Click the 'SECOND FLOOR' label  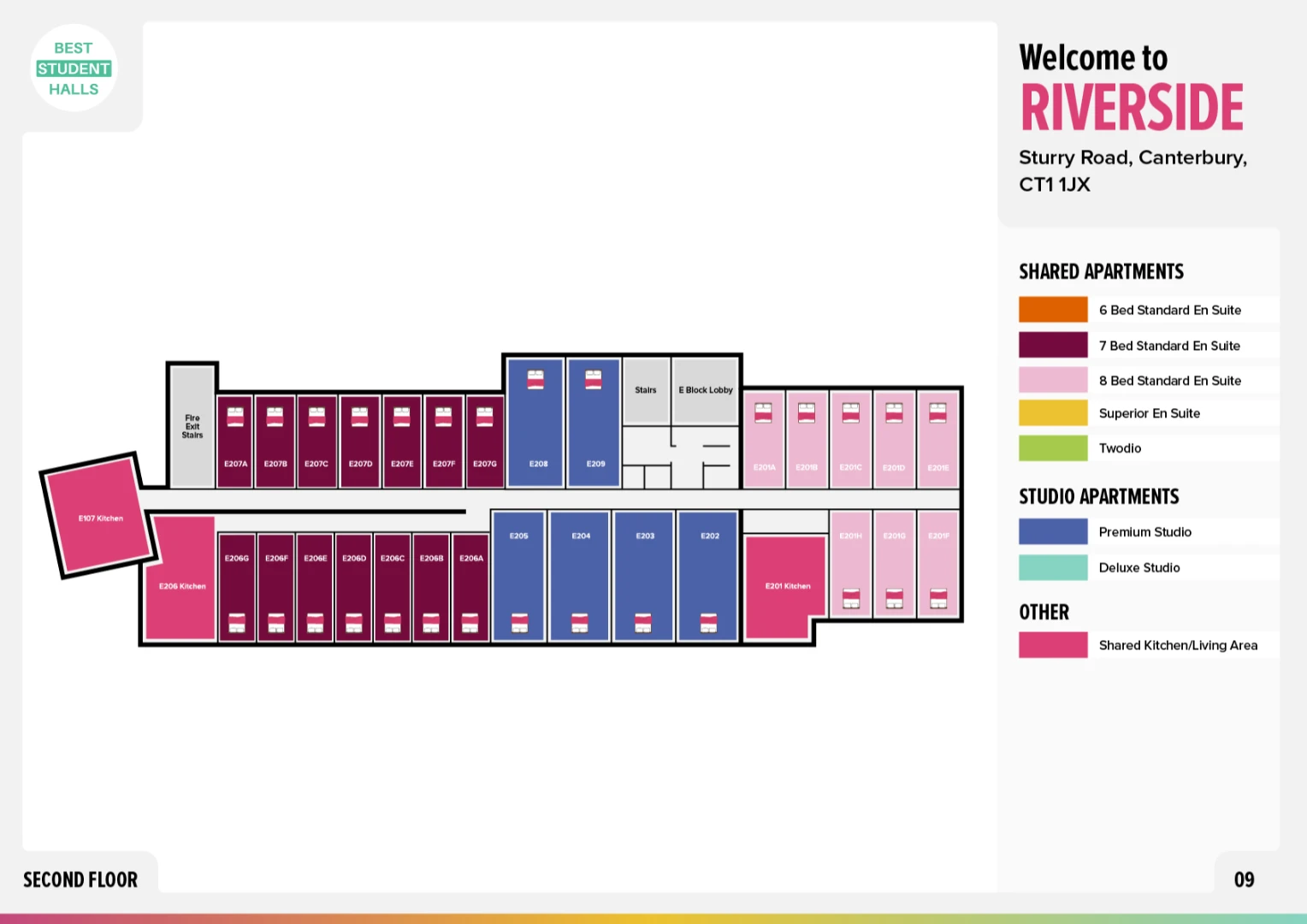tap(80, 880)
